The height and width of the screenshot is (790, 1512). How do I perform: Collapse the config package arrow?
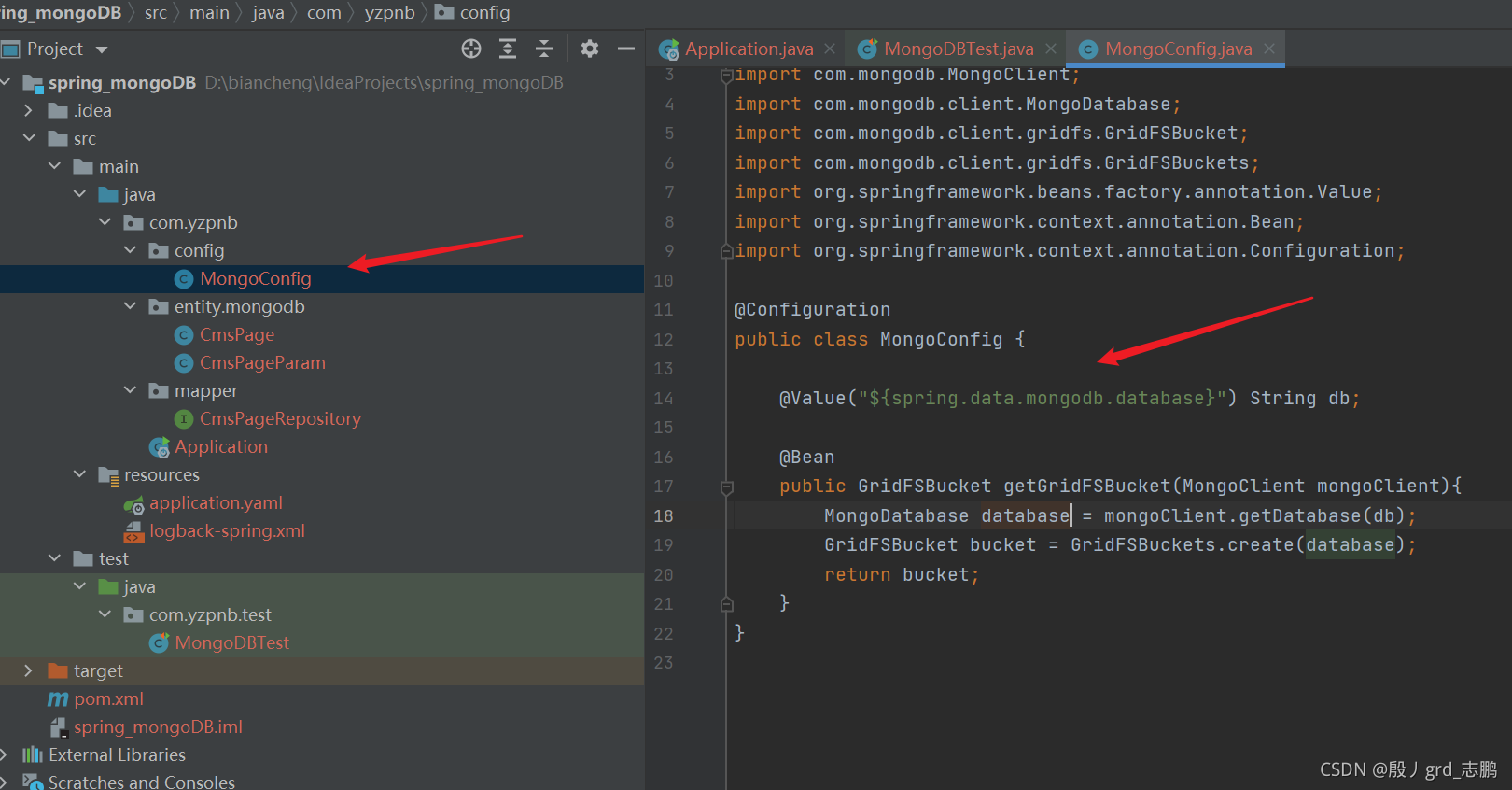(x=130, y=250)
